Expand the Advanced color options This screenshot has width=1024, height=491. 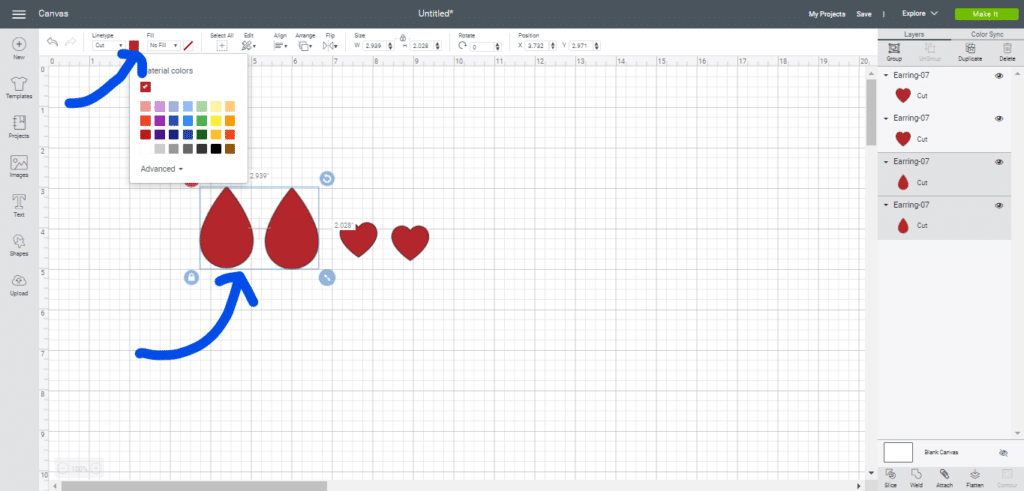tap(161, 169)
